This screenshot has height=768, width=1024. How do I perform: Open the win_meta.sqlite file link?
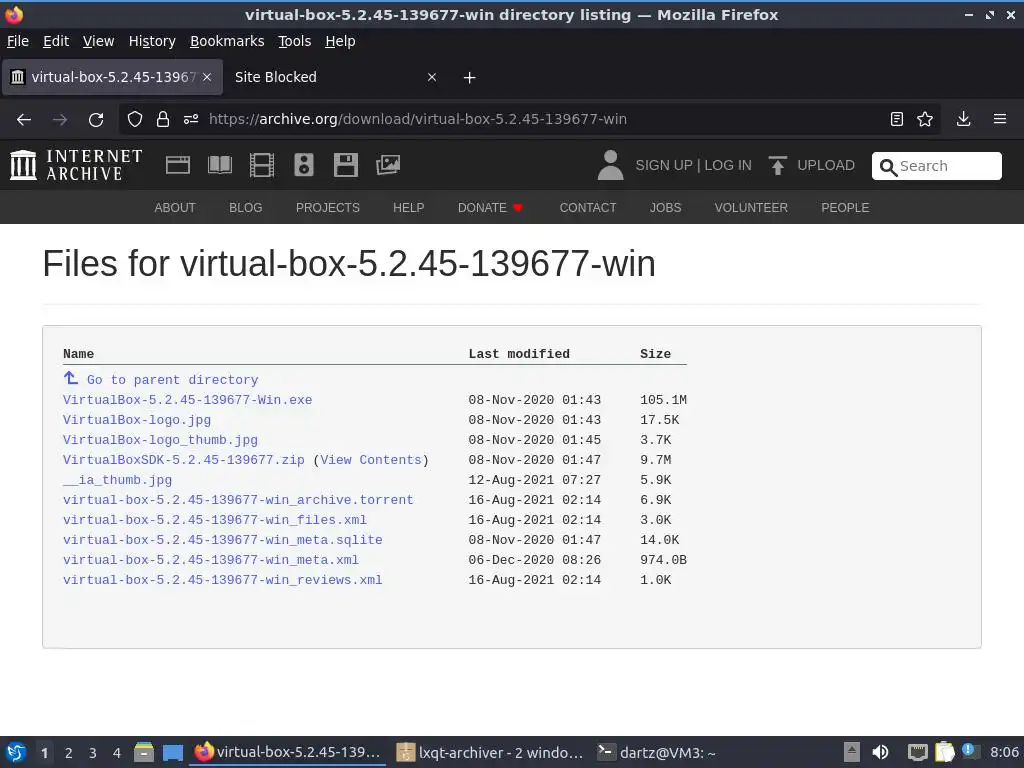click(x=223, y=540)
